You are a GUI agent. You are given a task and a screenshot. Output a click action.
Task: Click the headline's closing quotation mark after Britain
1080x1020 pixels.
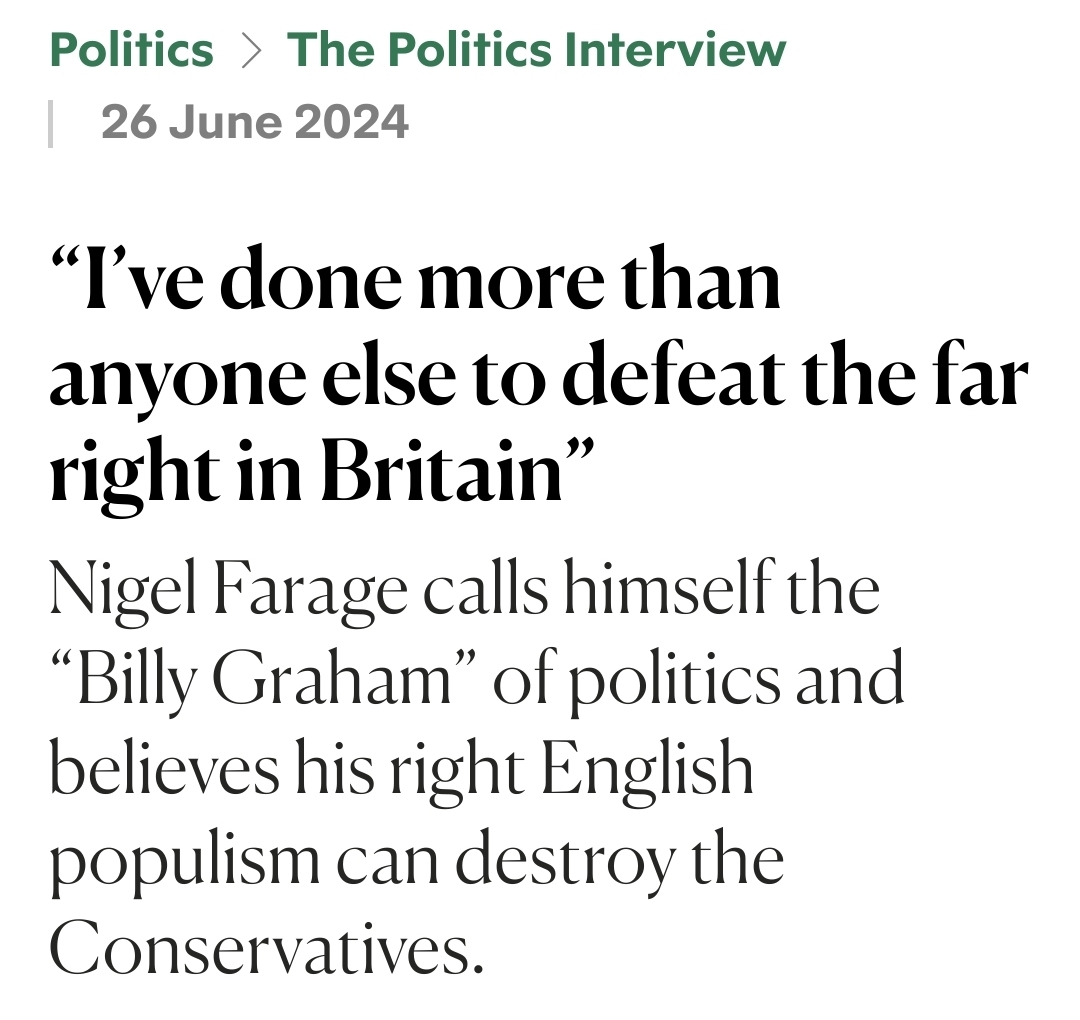click(579, 453)
